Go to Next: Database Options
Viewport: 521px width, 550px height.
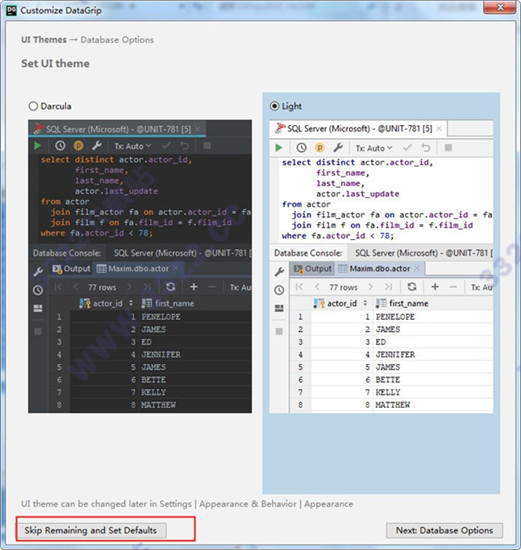[x=444, y=530]
